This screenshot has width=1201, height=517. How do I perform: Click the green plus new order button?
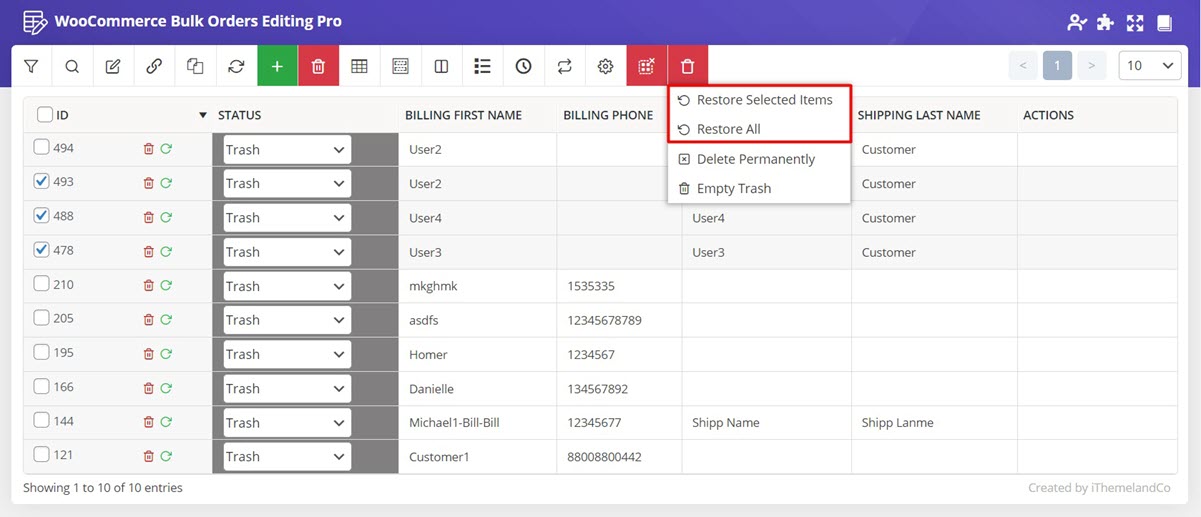coord(277,66)
